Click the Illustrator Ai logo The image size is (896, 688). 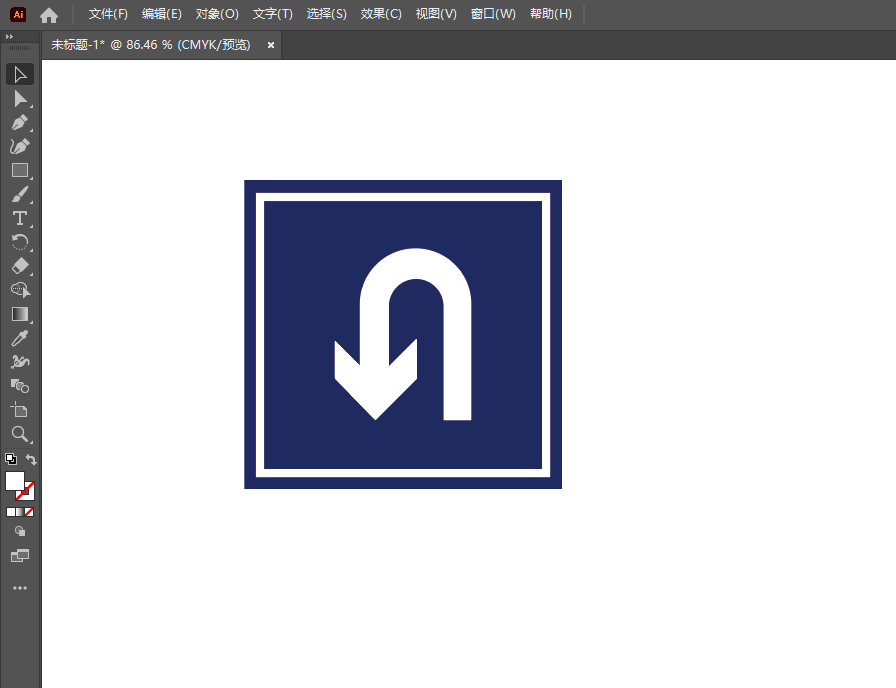pos(18,14)
